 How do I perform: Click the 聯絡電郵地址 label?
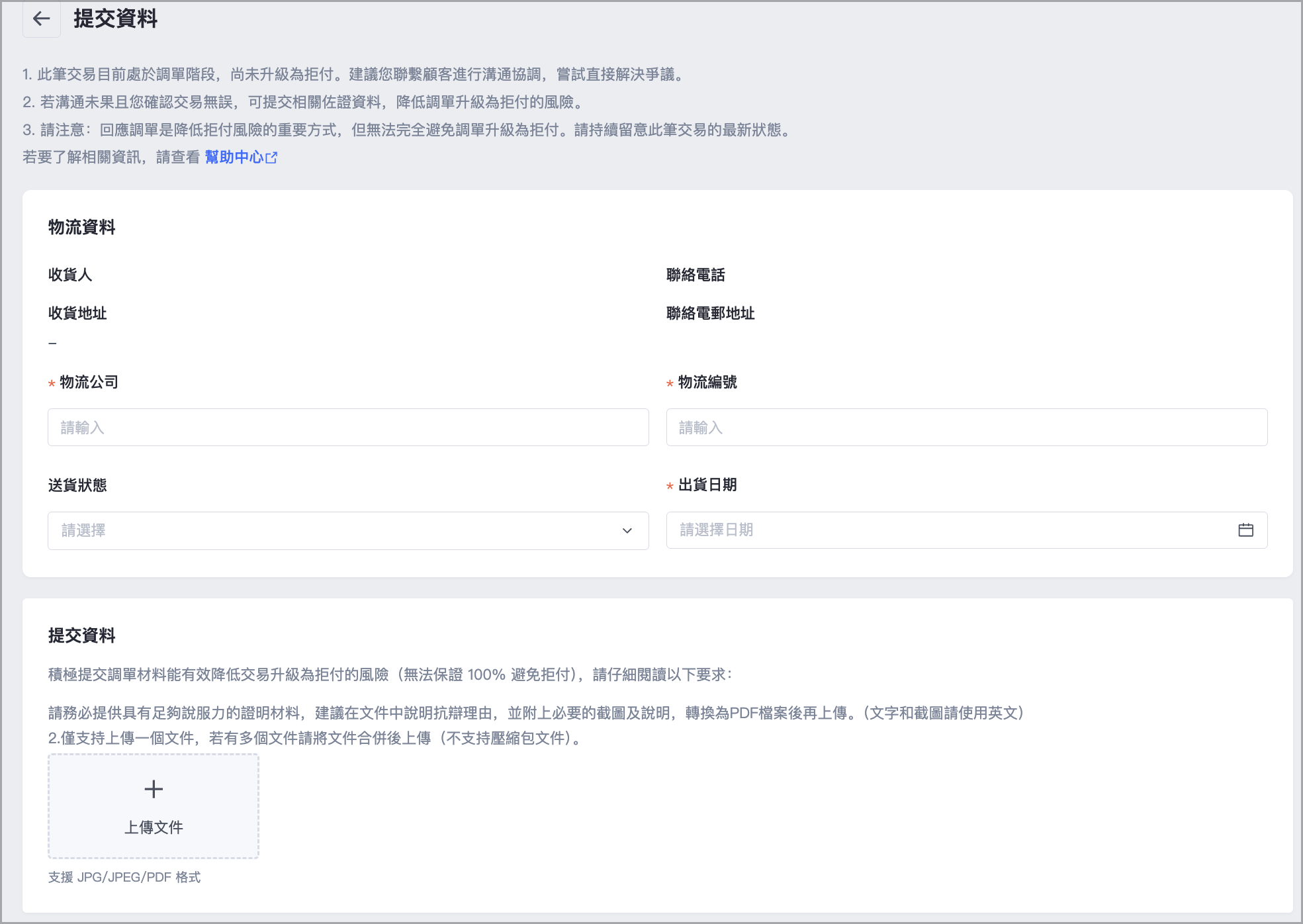coord(711,313)
